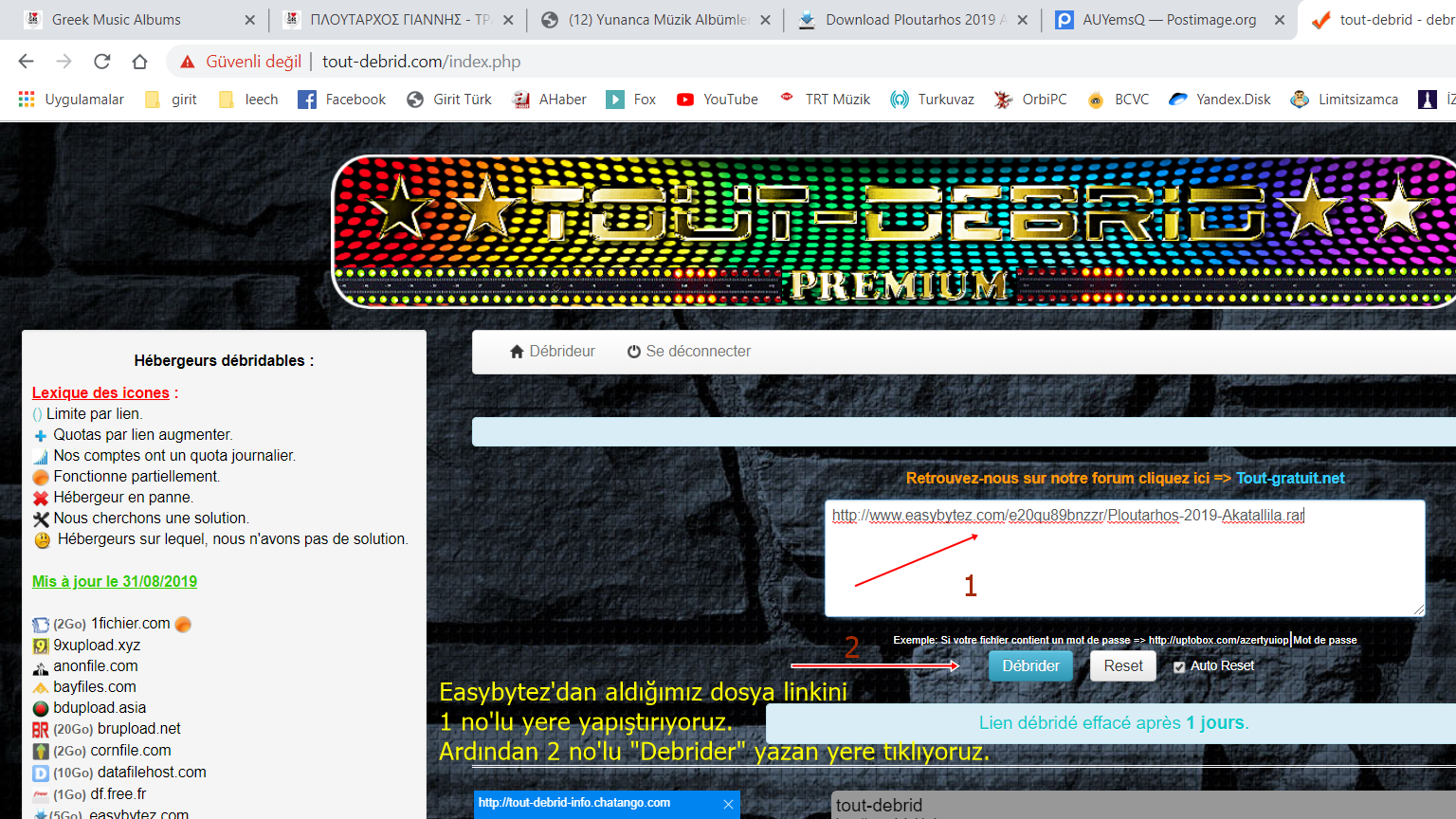Close the chatango chat popup

728,804
